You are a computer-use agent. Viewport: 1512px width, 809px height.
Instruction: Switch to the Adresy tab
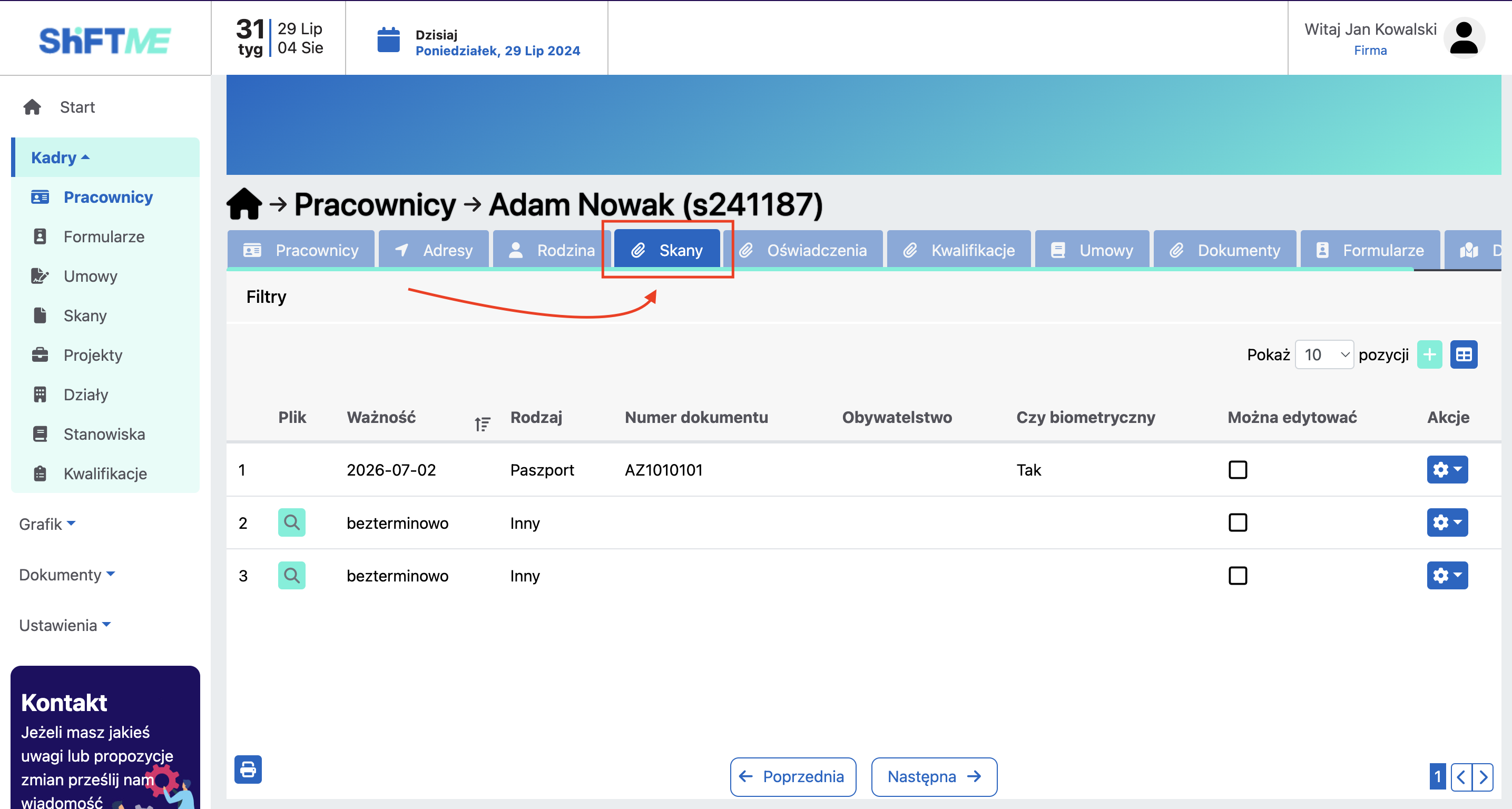click(x=434, y=250)
